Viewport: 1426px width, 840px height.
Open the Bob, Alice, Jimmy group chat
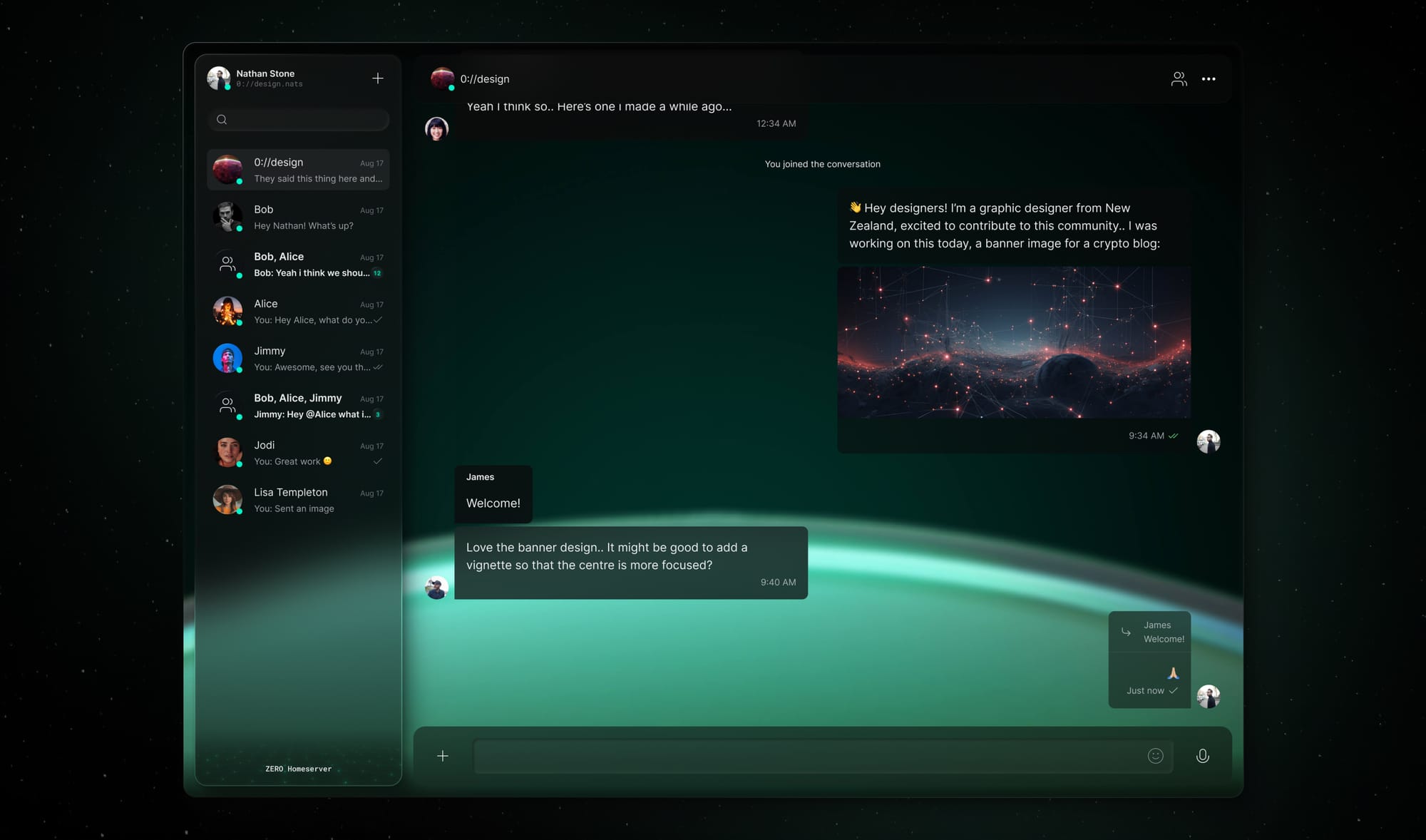click(x=298, y=405)
